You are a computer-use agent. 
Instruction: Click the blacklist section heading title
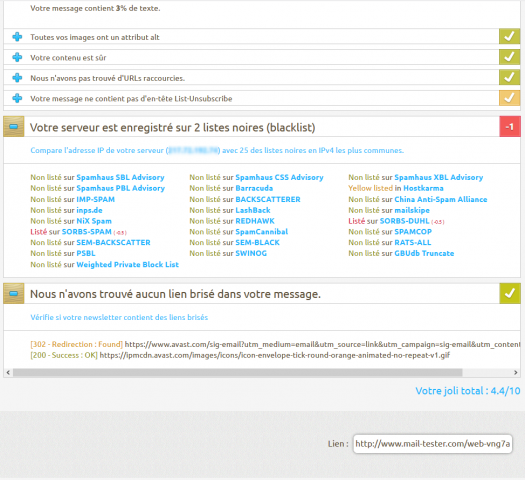[172, 128]
